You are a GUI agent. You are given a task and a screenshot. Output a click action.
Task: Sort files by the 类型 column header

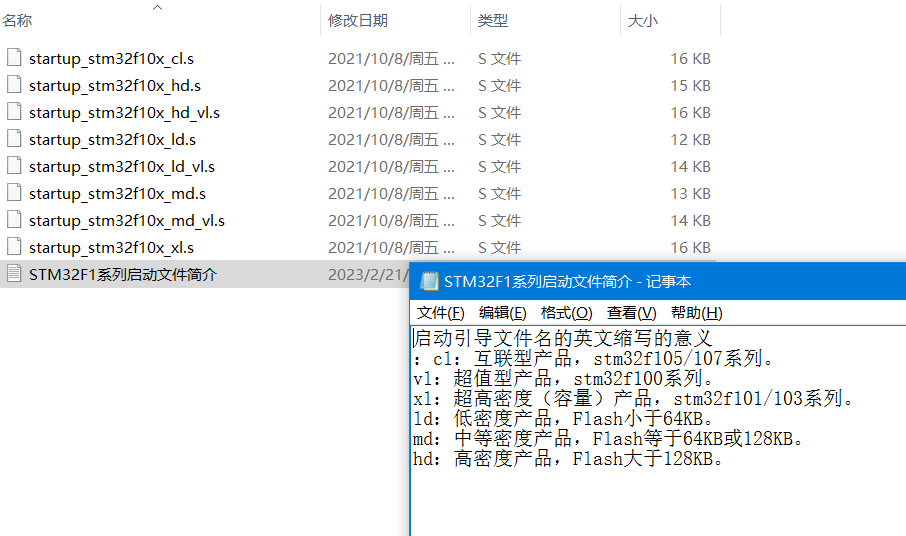coord(493,21)
